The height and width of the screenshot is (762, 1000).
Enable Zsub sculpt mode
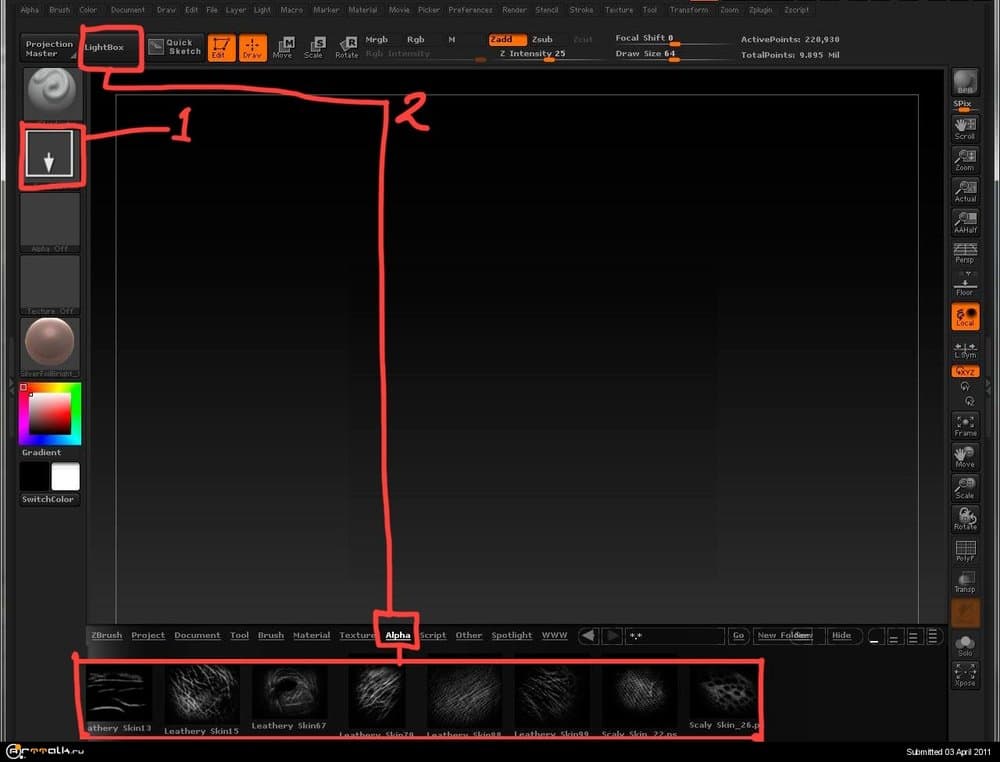click(x=541, y=40)
